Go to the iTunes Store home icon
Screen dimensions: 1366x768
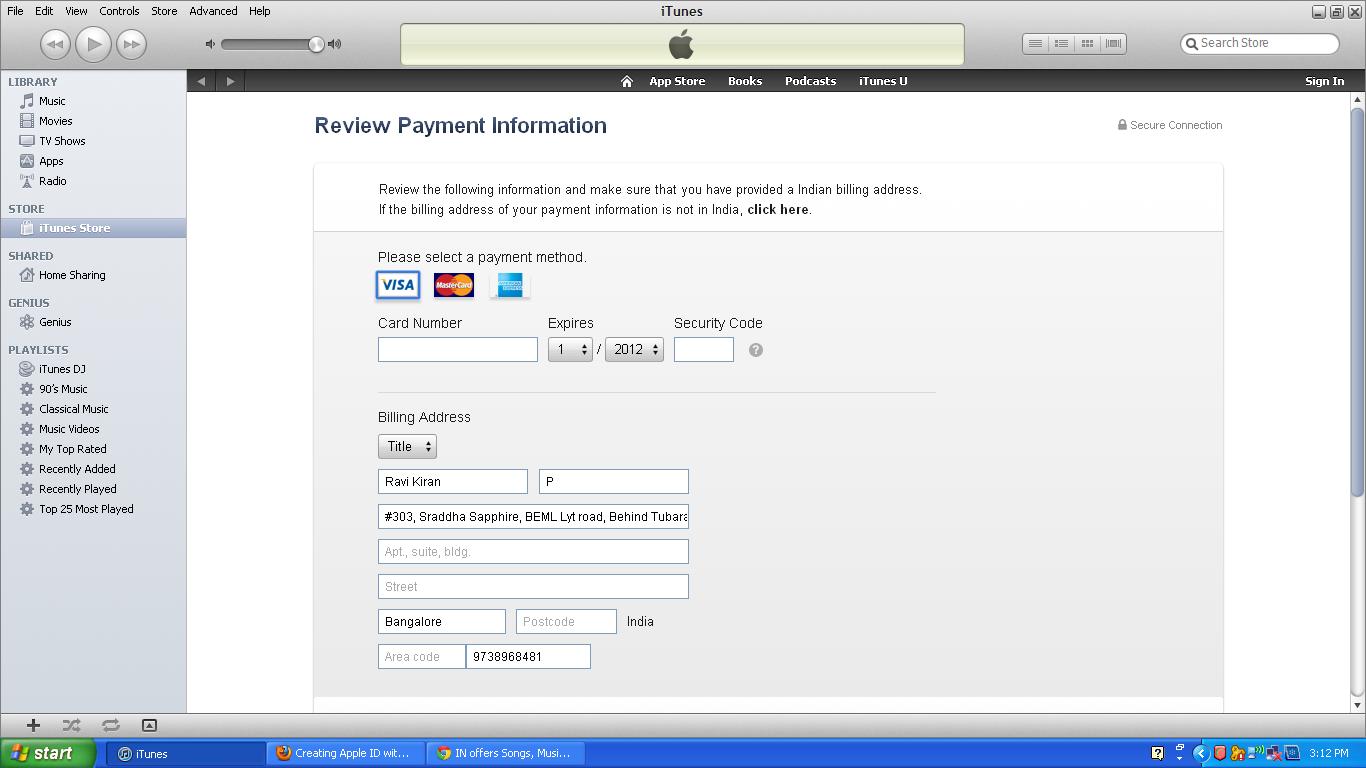[627, 81]
